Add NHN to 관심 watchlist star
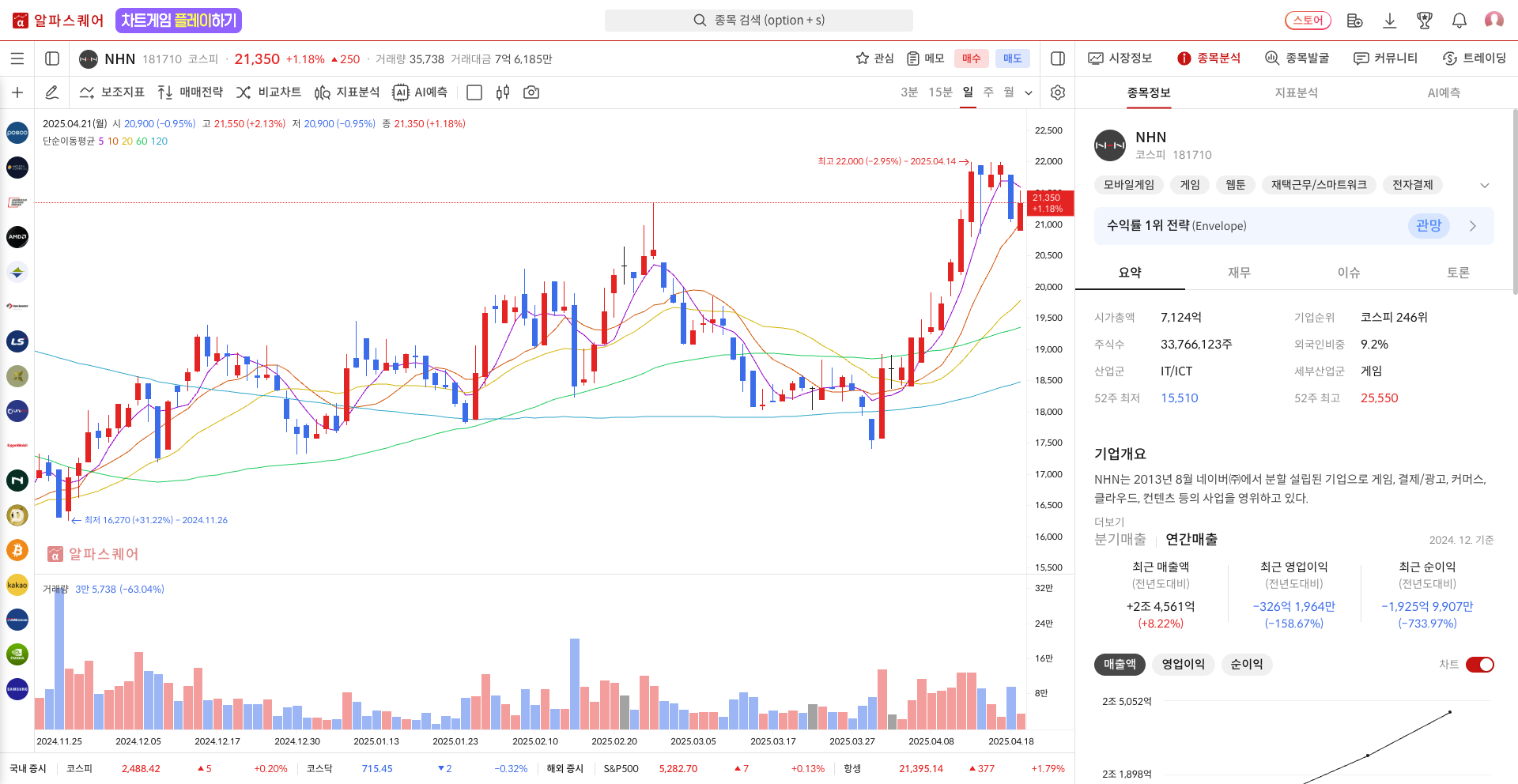This screenshot has width=1518, height=784. 874,58
